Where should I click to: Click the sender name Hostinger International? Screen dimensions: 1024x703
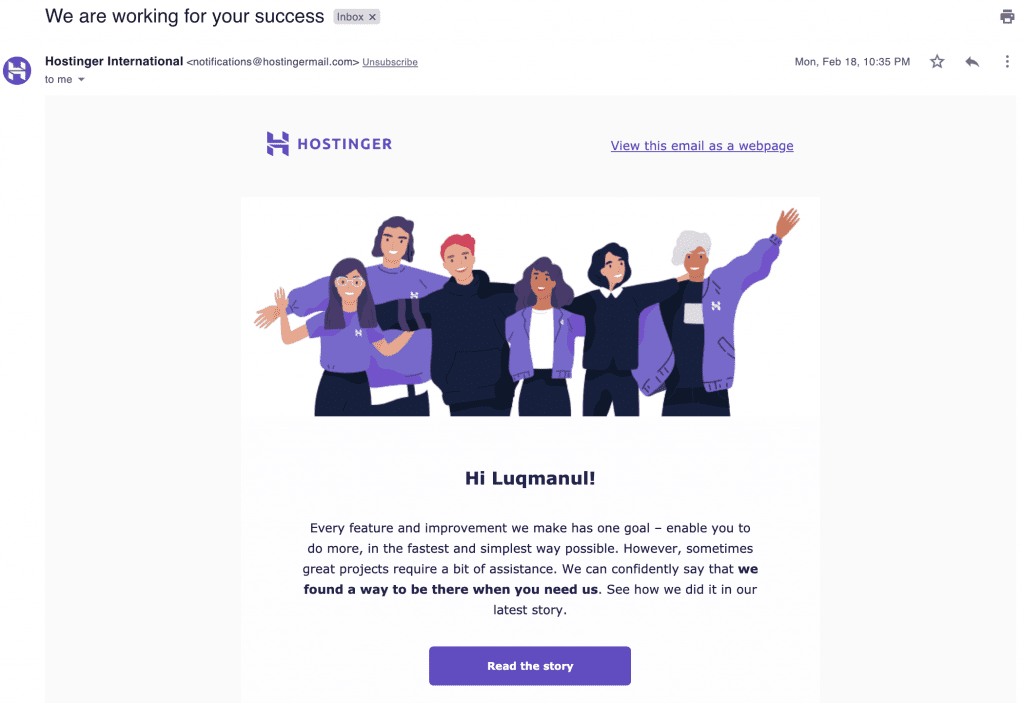click(114, 61)
